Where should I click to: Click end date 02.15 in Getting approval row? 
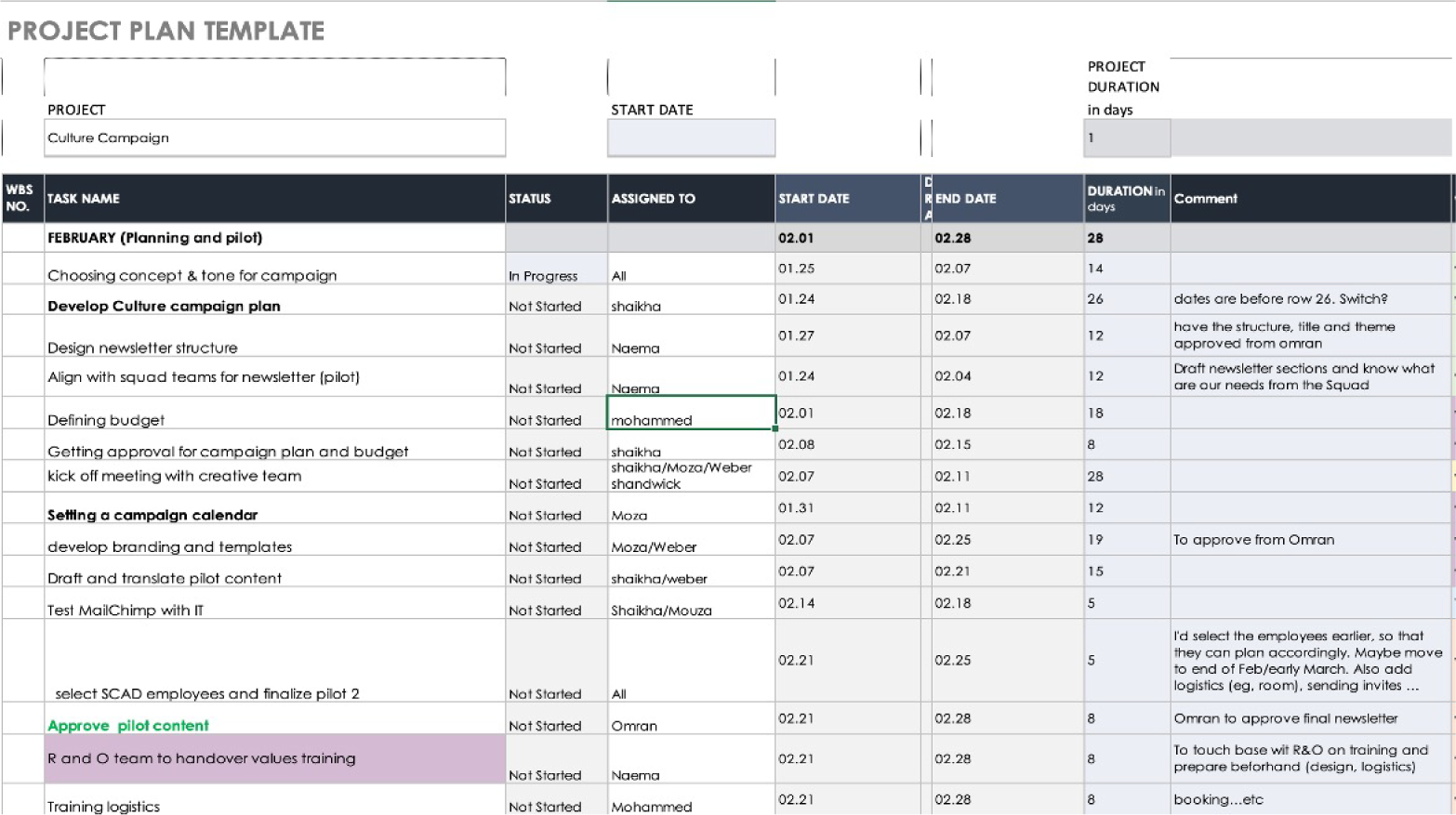1008,444
